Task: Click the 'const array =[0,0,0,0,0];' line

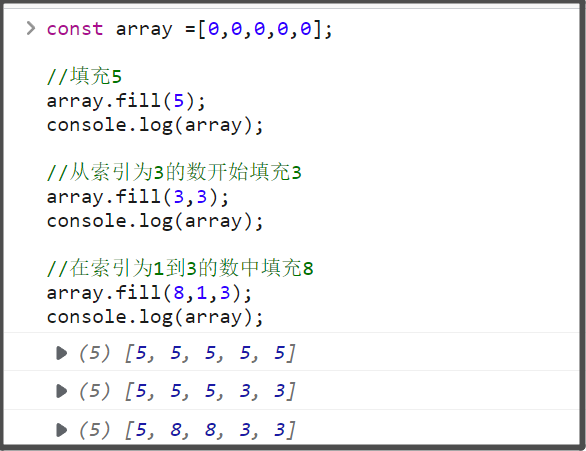Action: pyautogui.click(x=189, y=29)
